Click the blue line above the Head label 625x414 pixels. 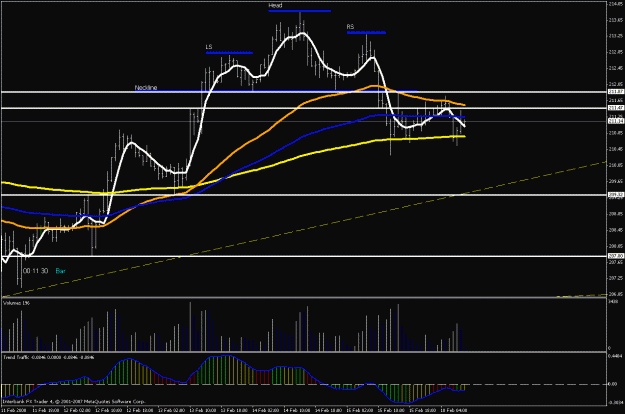pyautogui.click(x=300, y=11)
